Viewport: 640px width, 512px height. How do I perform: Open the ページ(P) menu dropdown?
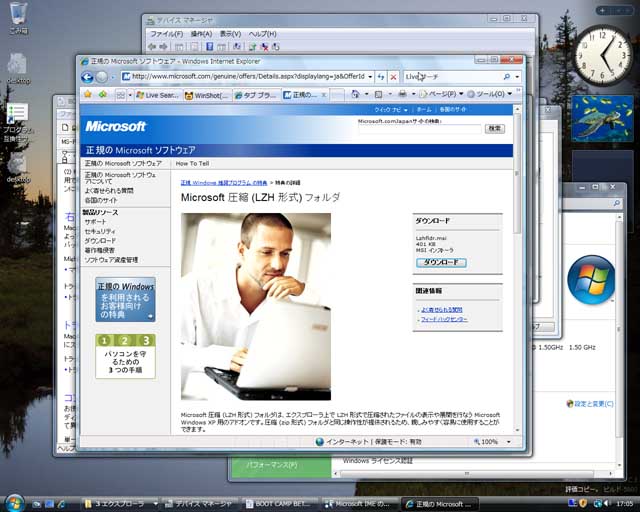[441, 94]
